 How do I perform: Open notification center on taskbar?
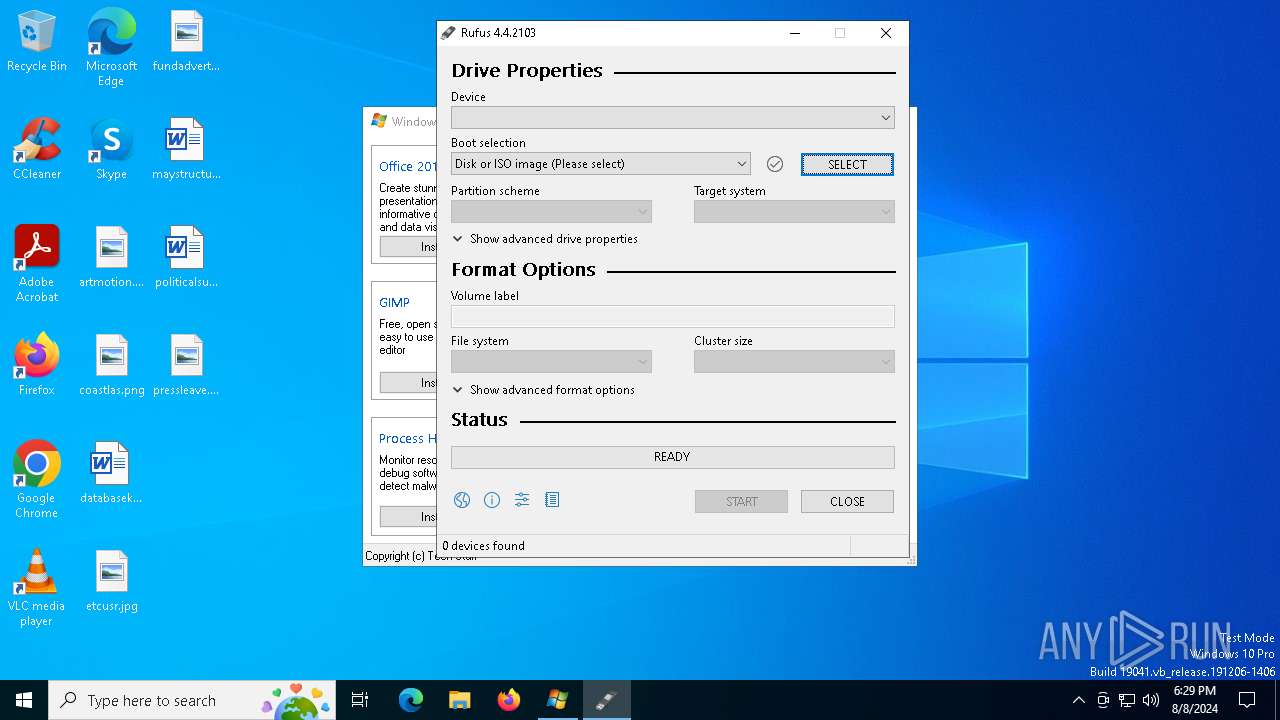(x=1247, y=700)
